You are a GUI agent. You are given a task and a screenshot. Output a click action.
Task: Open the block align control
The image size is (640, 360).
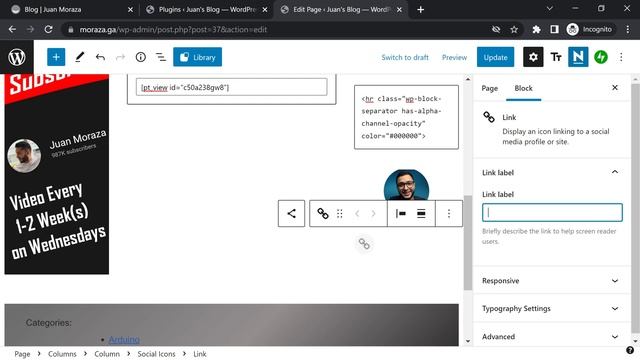click(421, 213)
